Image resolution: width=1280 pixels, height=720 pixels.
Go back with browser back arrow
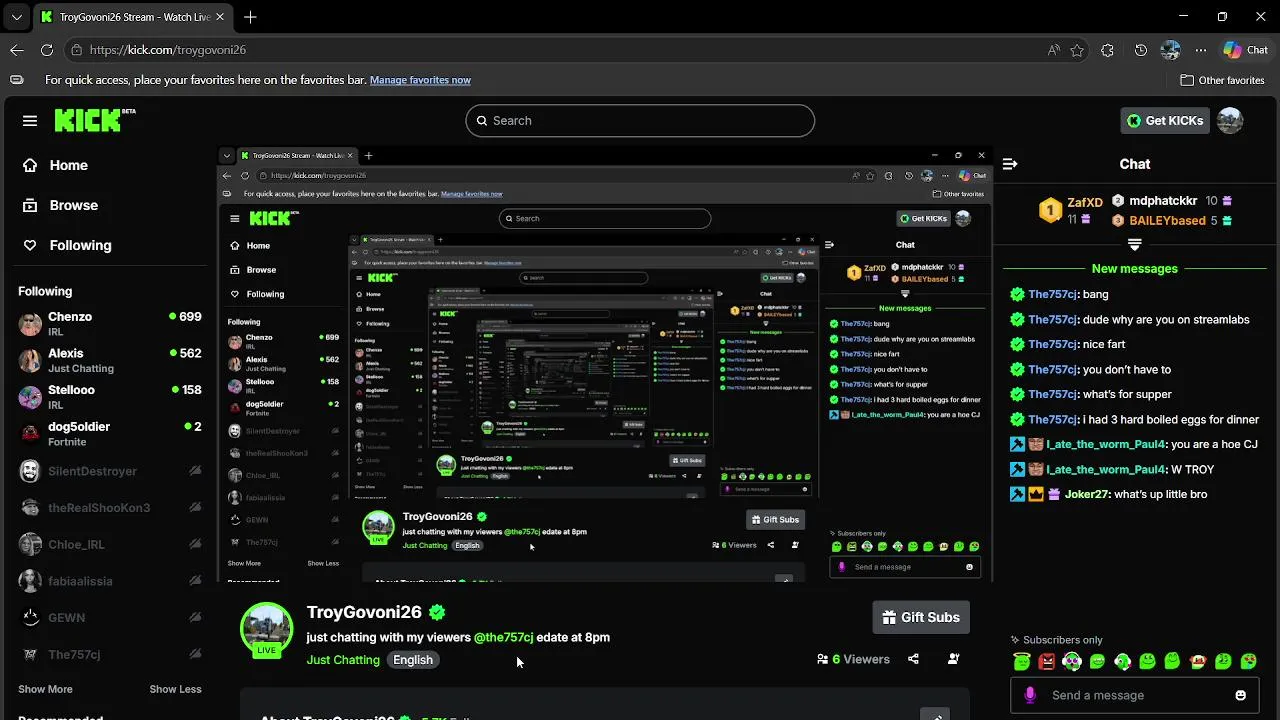click(x=17, y=50)
